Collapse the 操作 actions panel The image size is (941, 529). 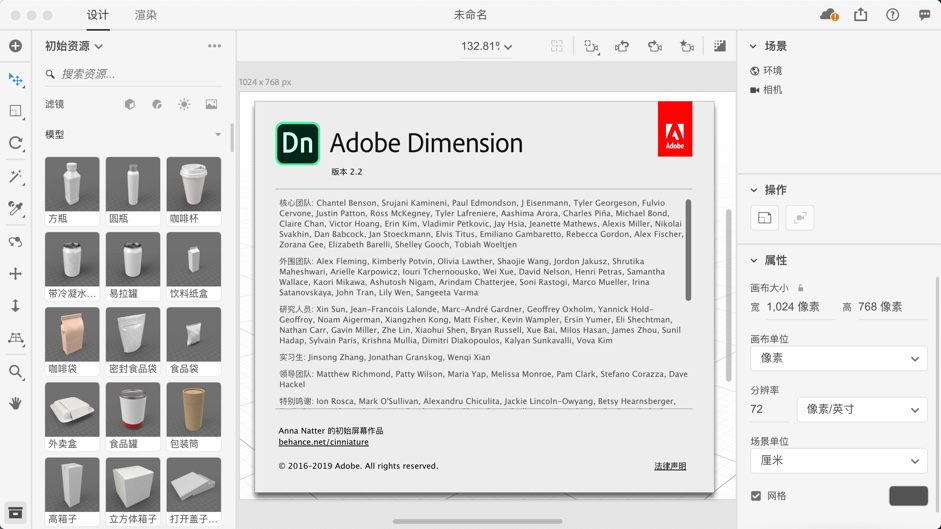click(753, 190)
